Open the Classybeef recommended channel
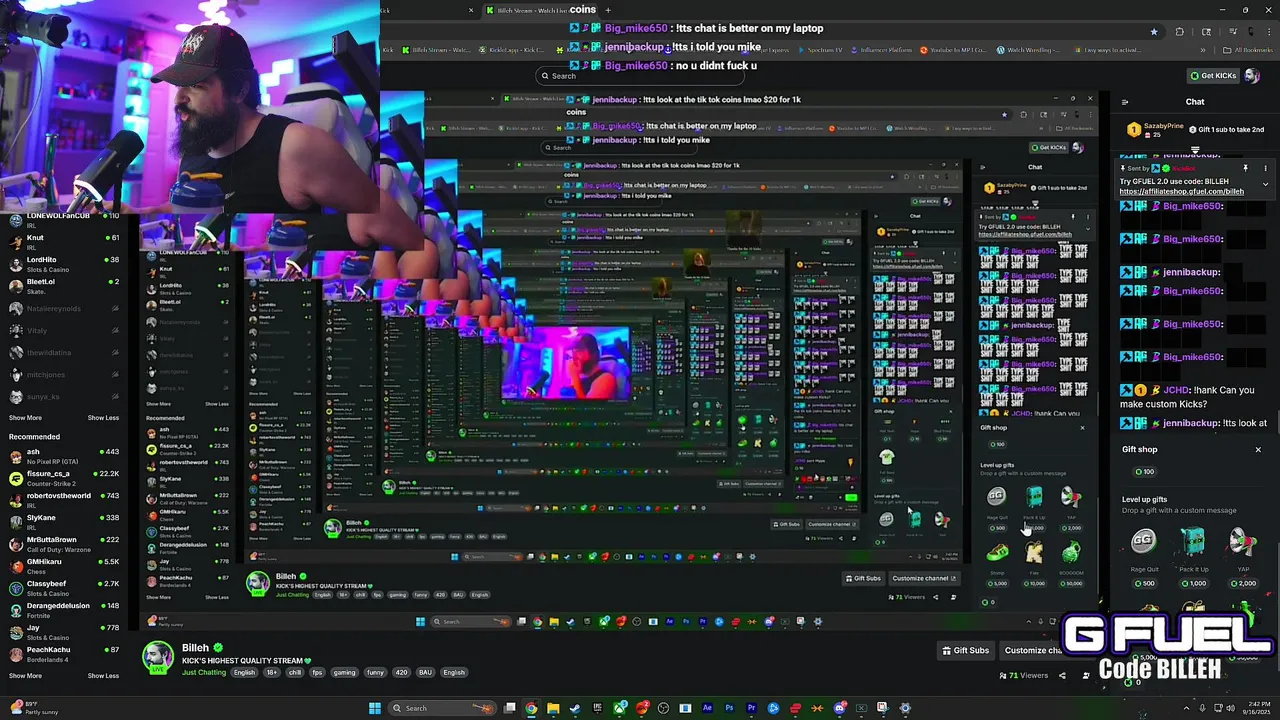 point(64,587)
